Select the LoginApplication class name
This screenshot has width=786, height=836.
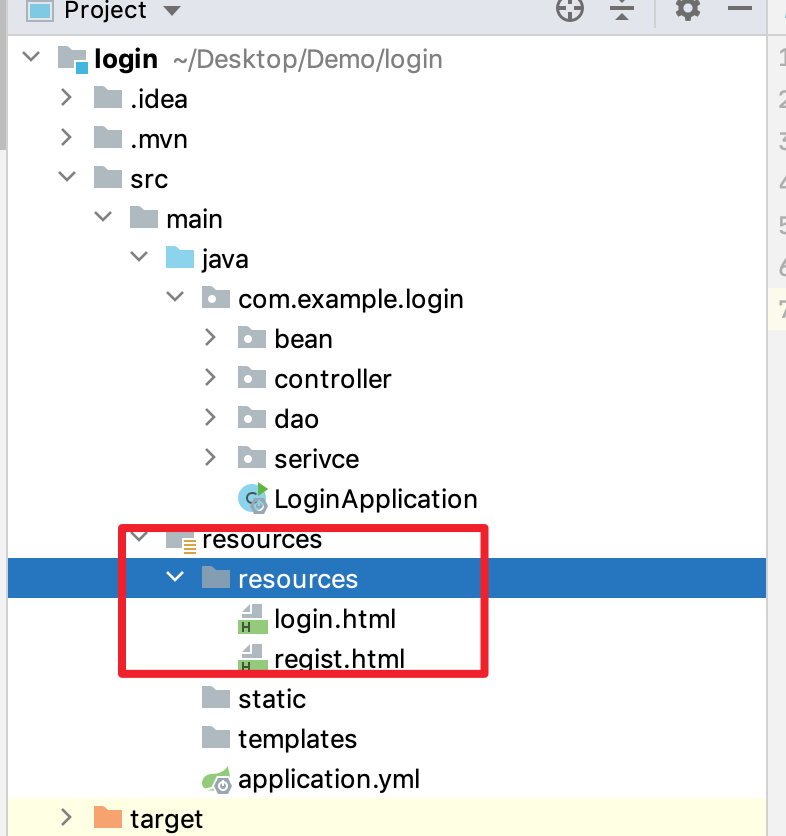376,500
